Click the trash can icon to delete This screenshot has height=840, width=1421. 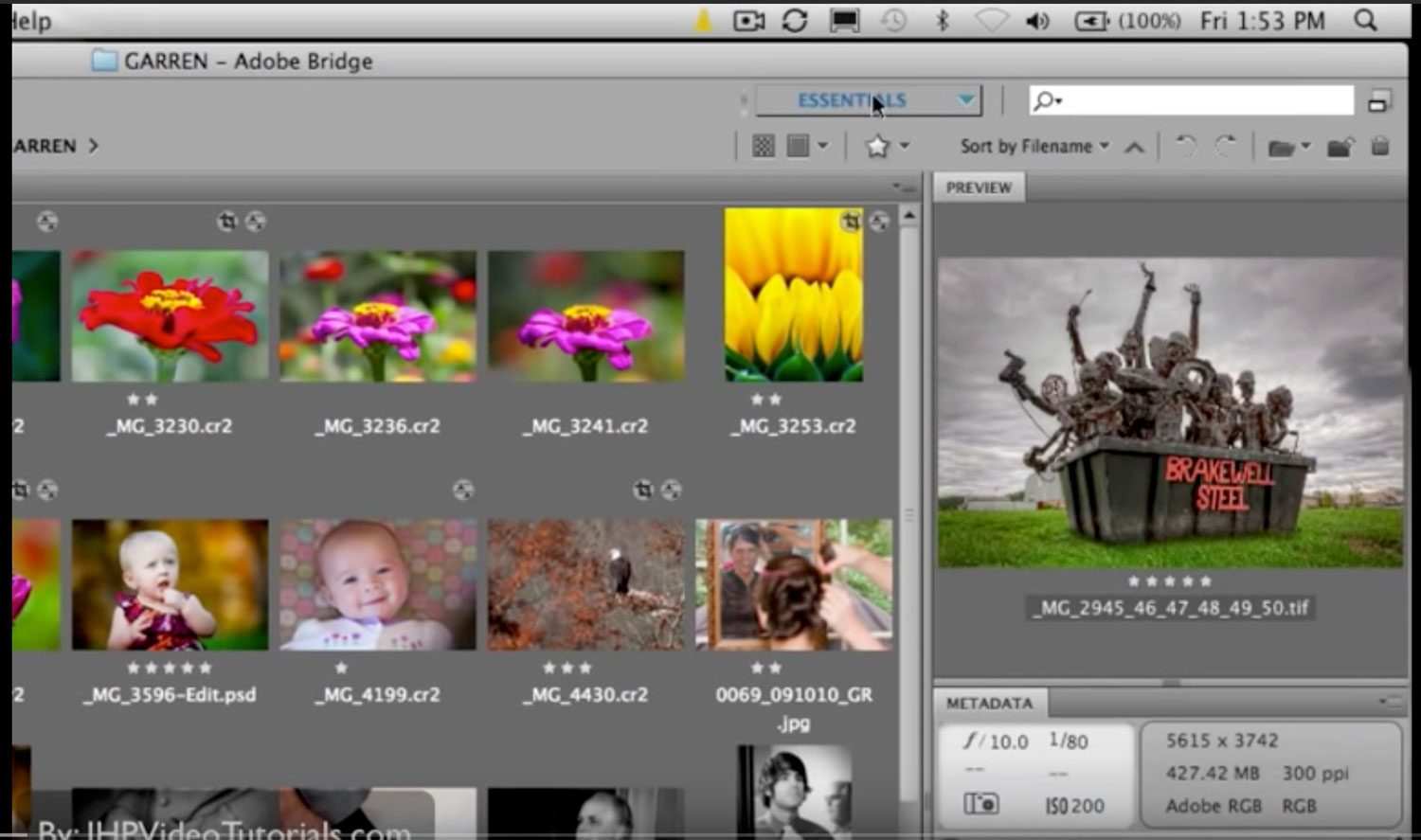pos(1380,146)
